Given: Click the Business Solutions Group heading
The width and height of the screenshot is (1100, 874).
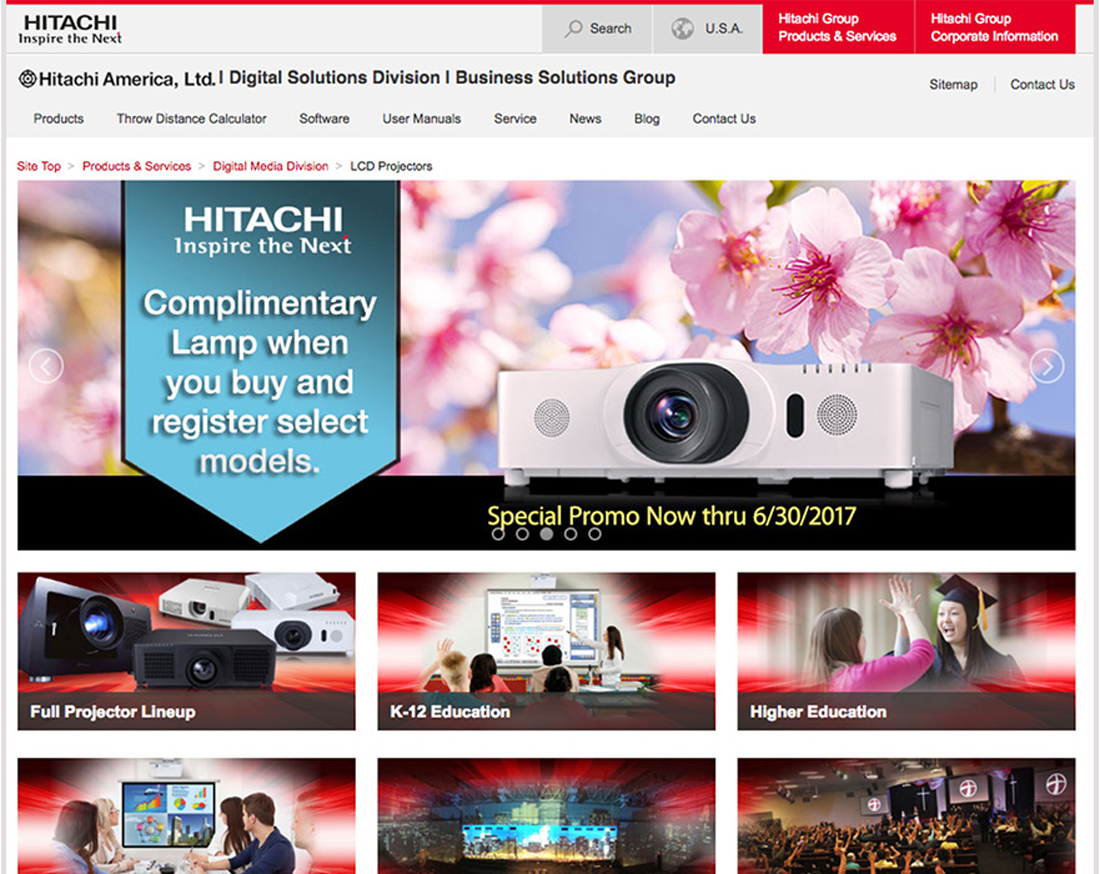Looking at the screenshot, I should [x=565, y=77].
